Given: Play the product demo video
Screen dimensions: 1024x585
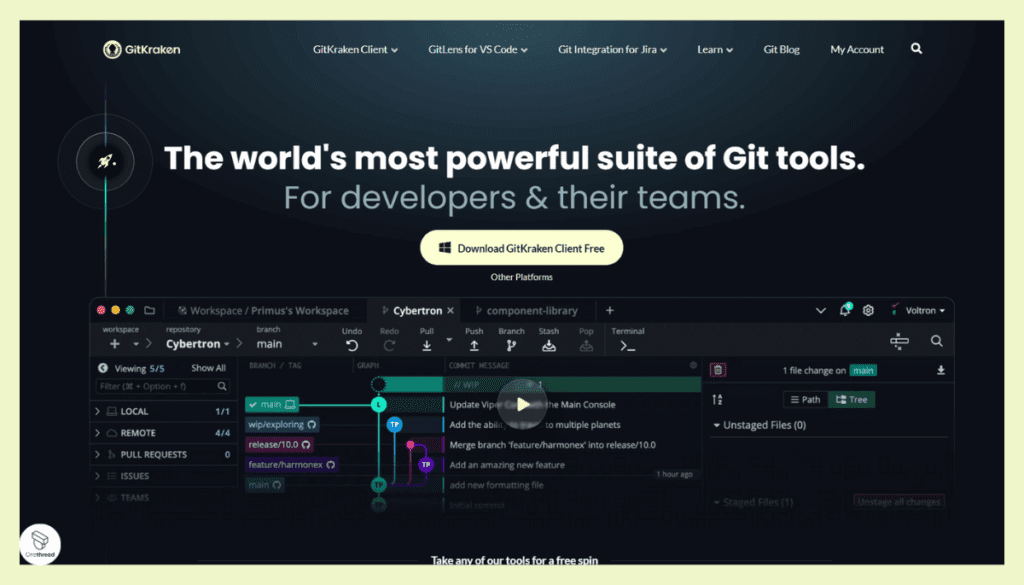Looking at the screenshot, I should pos(521,404).
